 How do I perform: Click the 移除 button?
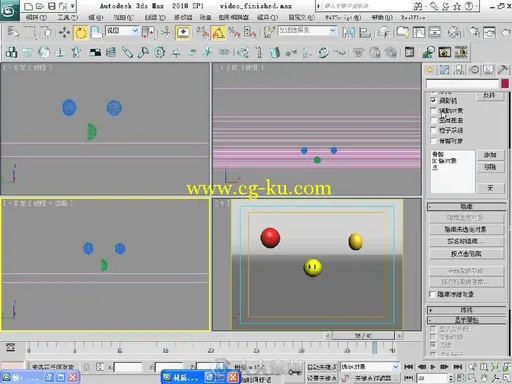490,167
